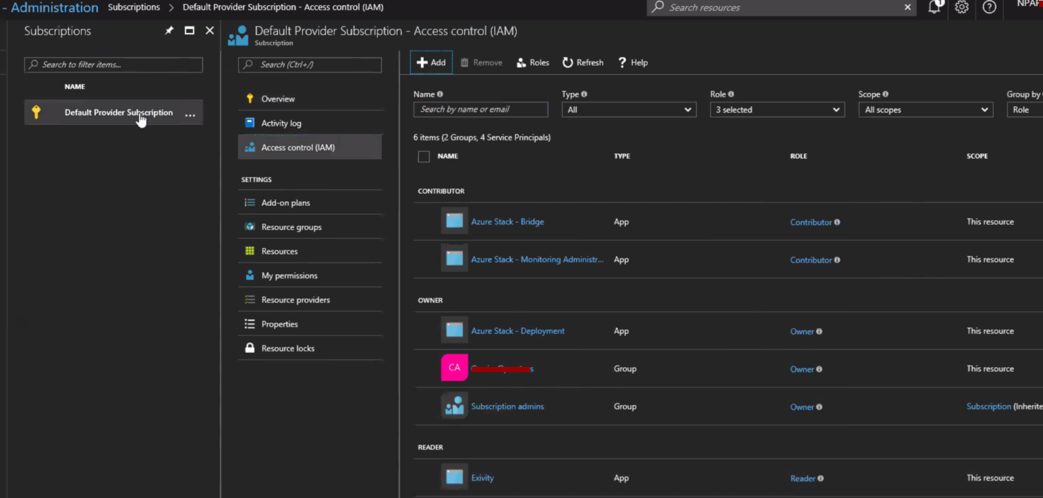The height and width of the screenshot is (498, 1043).
Task: Open the notifications bell icon
Action: click(x=935, y=7)
